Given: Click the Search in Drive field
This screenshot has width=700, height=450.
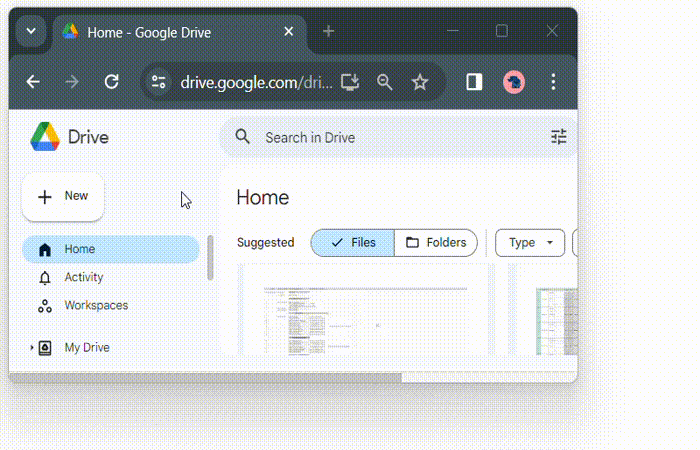Looking at the screenshot, I should point(390,137).
